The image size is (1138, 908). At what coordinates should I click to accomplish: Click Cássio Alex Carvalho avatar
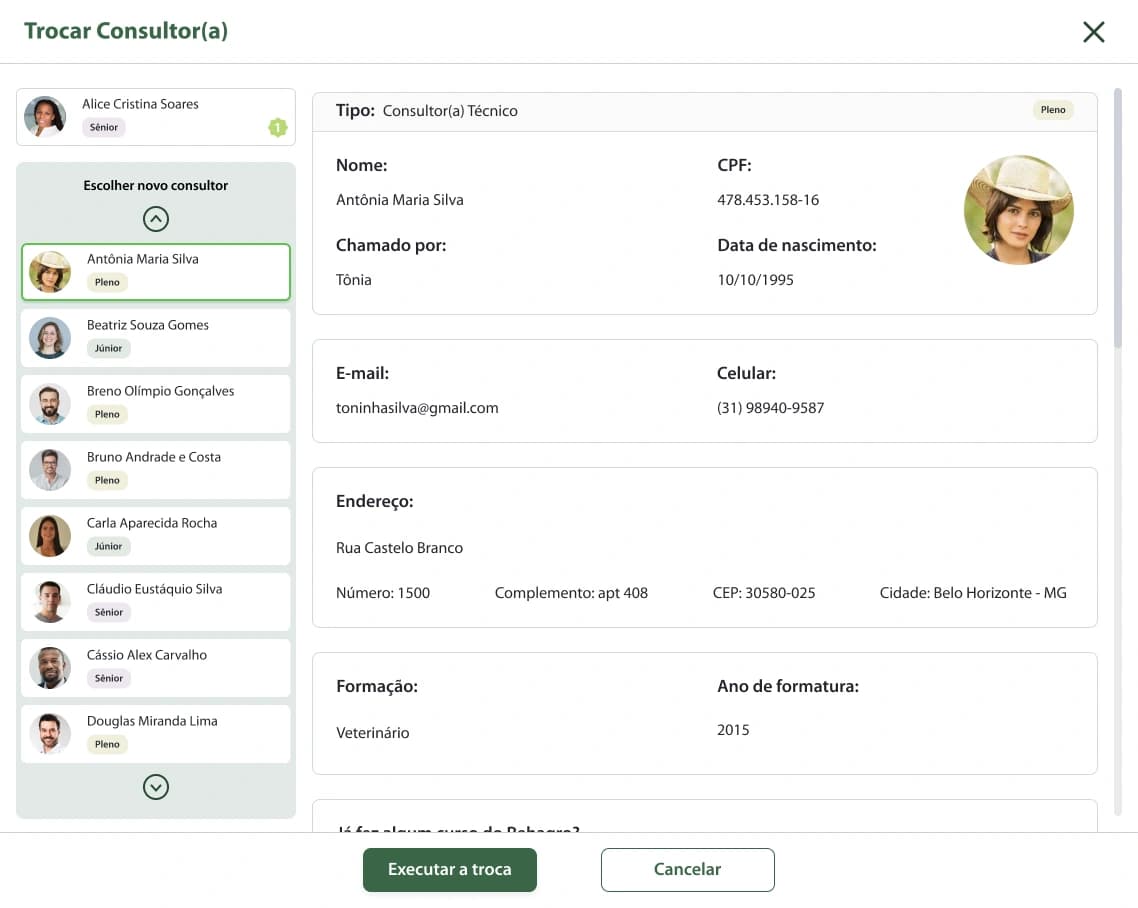(50, 668)
